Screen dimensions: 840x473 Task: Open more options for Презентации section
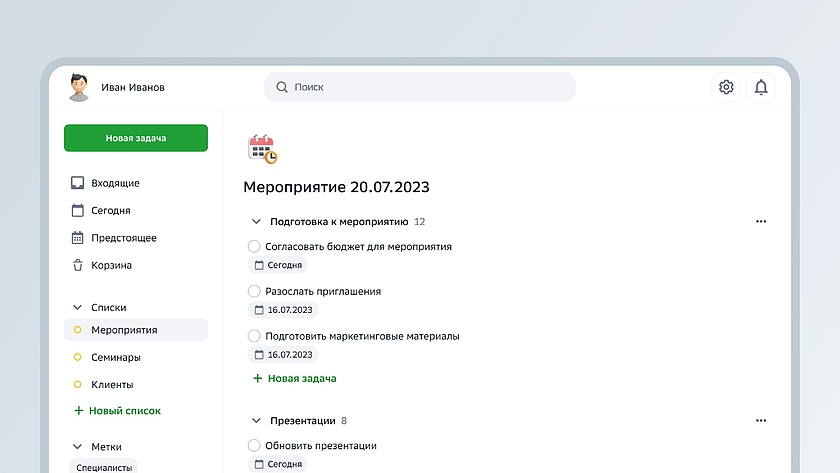[x=761, y=421]
